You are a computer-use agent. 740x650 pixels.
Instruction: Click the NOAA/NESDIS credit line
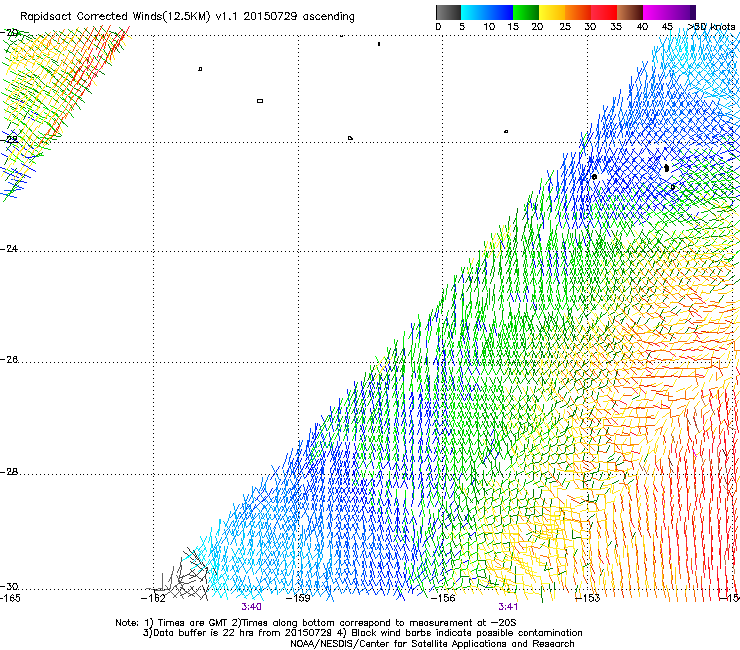click(432, 644)
